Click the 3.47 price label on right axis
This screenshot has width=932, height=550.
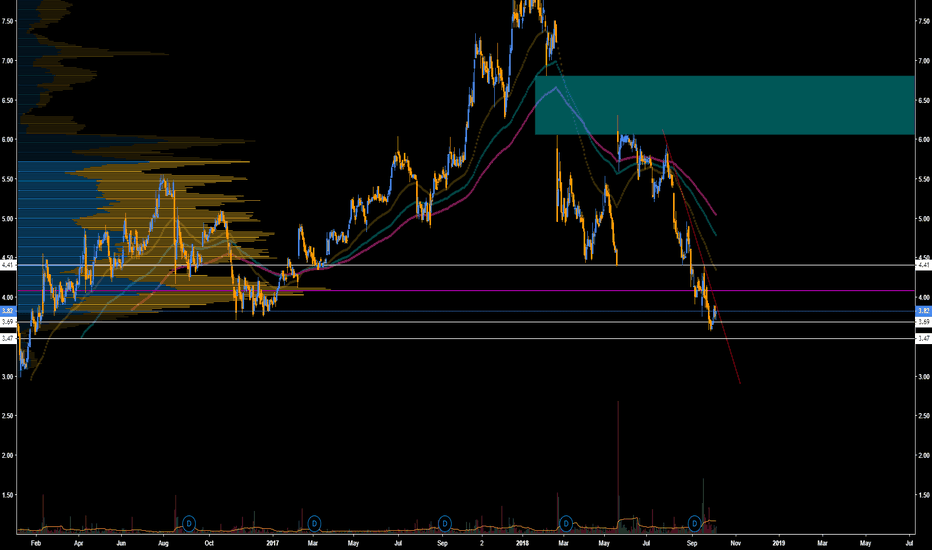click(923, 338)
